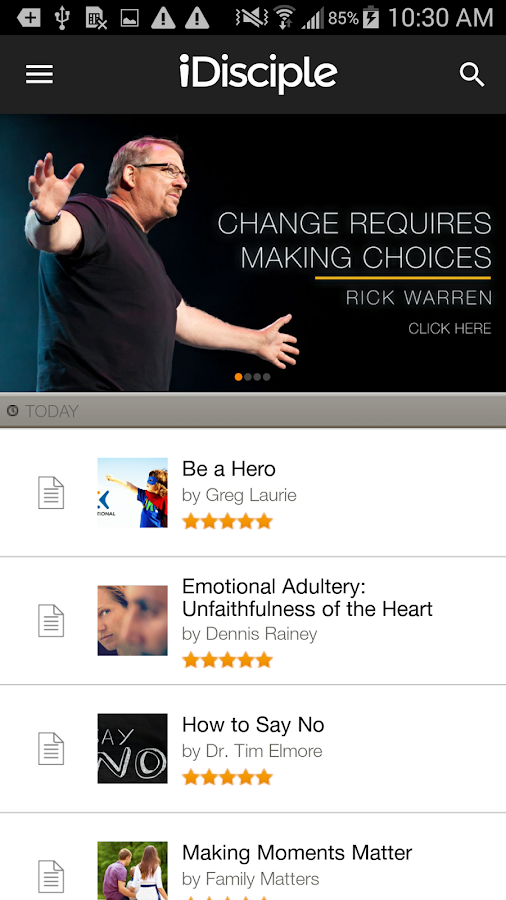506x900 pixels.
Task: Open the hamburger navigation menu
Action: pos(39,75)
